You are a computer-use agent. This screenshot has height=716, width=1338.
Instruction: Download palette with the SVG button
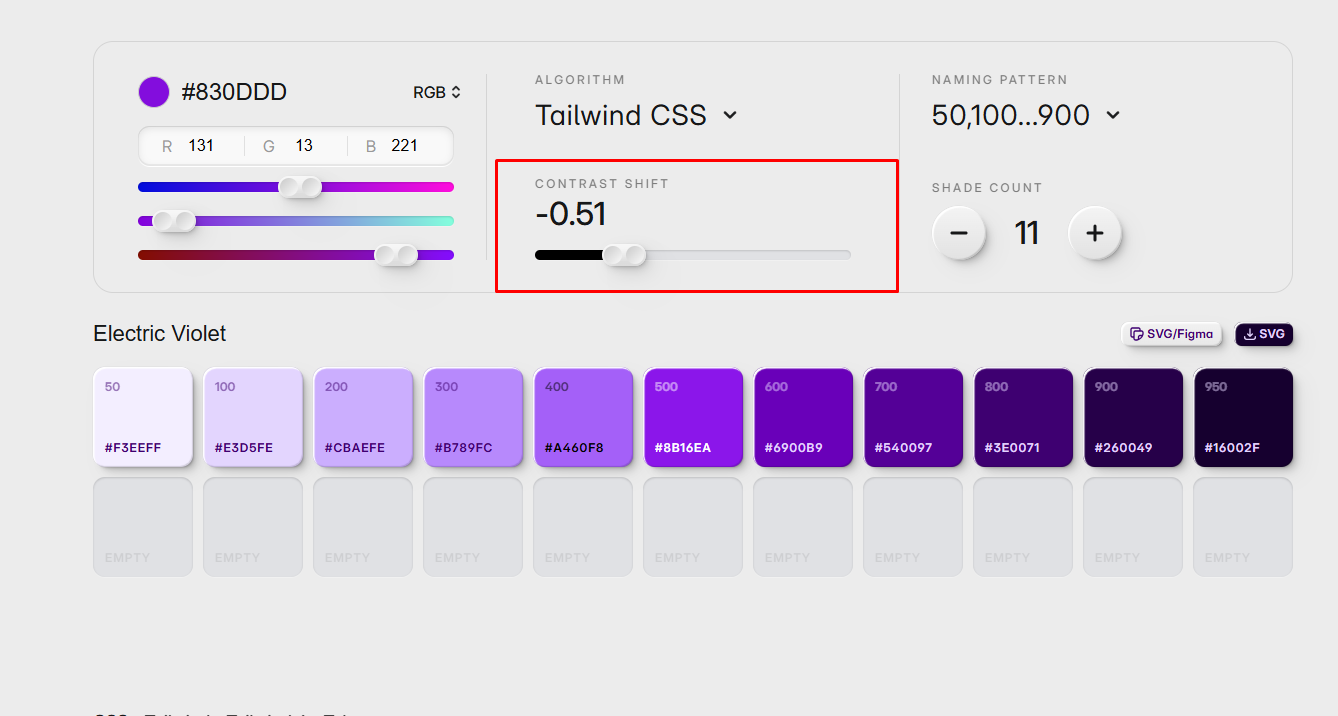pyautogui.click(x=1264, y=334)
